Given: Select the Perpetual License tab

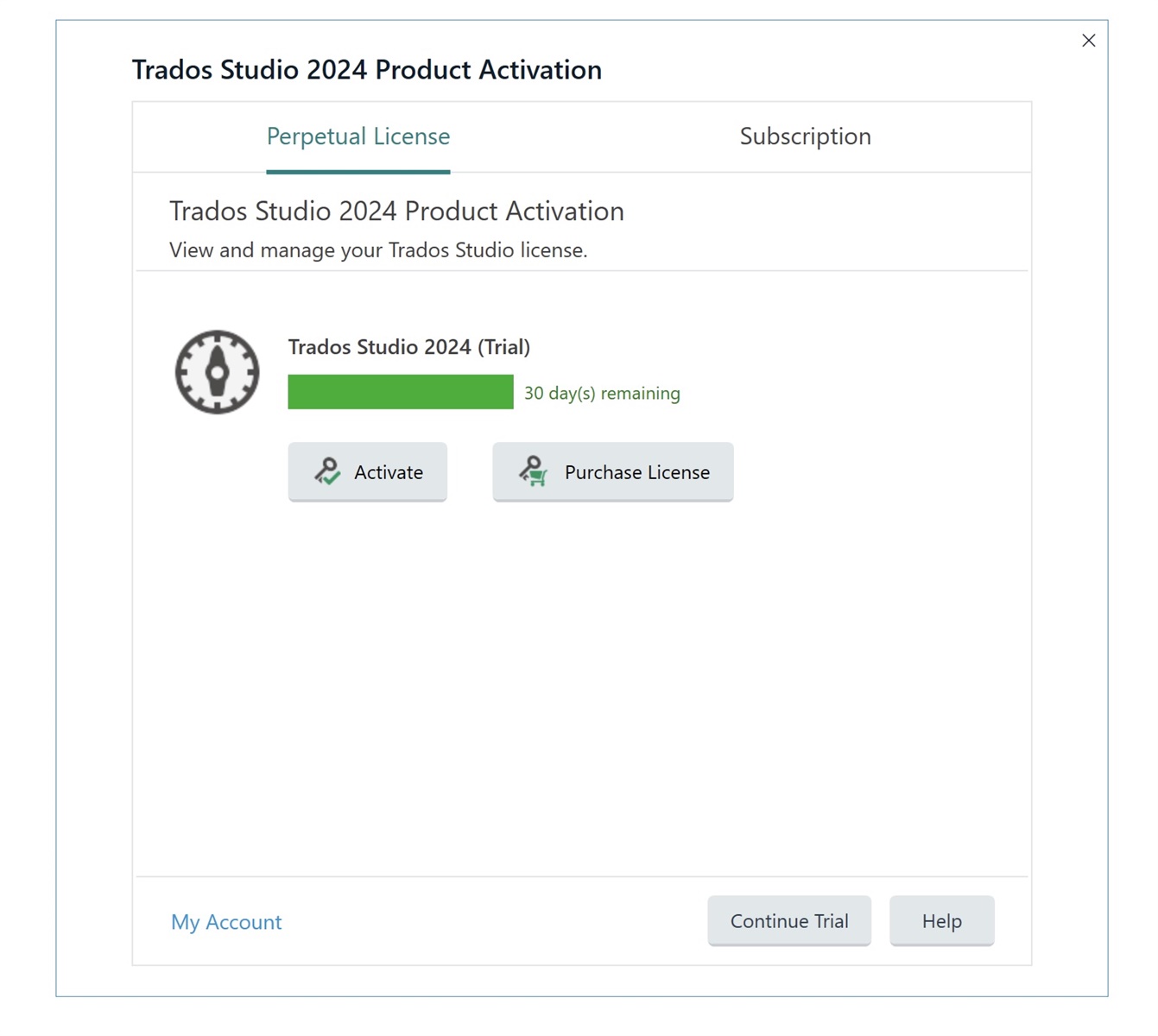Looking at the screenshot, I should 358,136.
